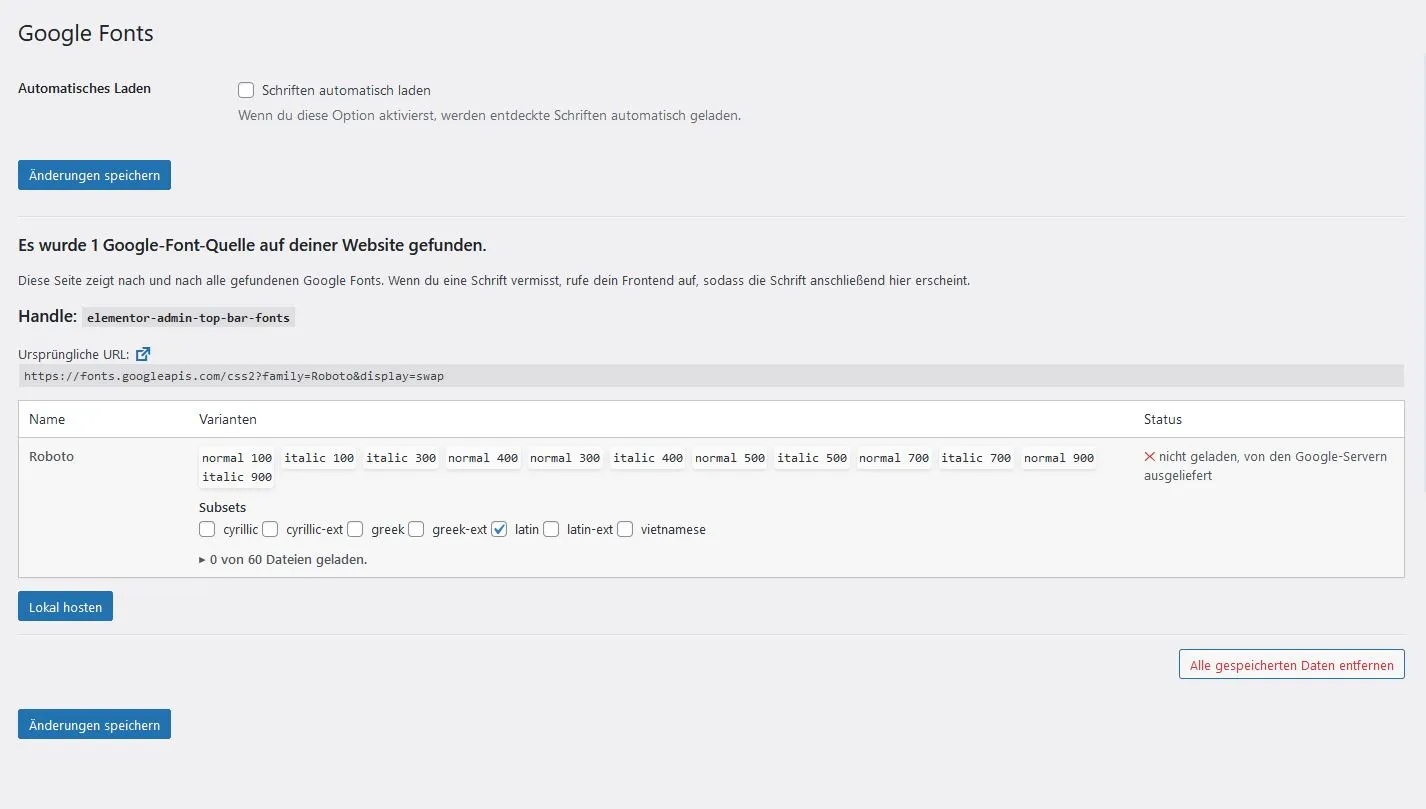Click the bottom Änderungen speichern button

coord(94,725)
